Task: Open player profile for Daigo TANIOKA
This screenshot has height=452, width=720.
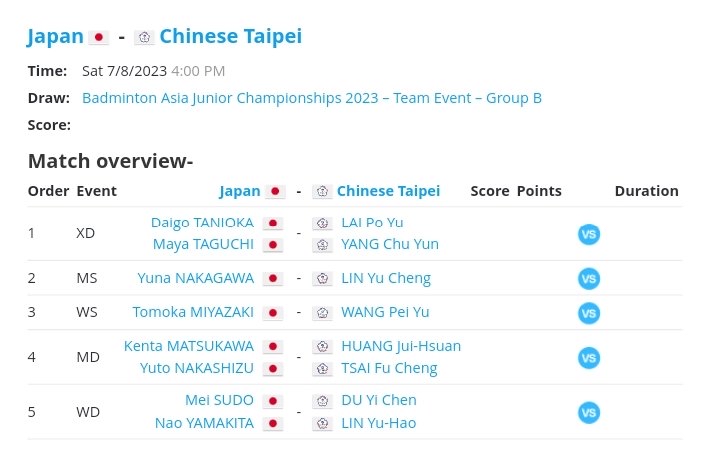Action: click(x=202, y=223)
